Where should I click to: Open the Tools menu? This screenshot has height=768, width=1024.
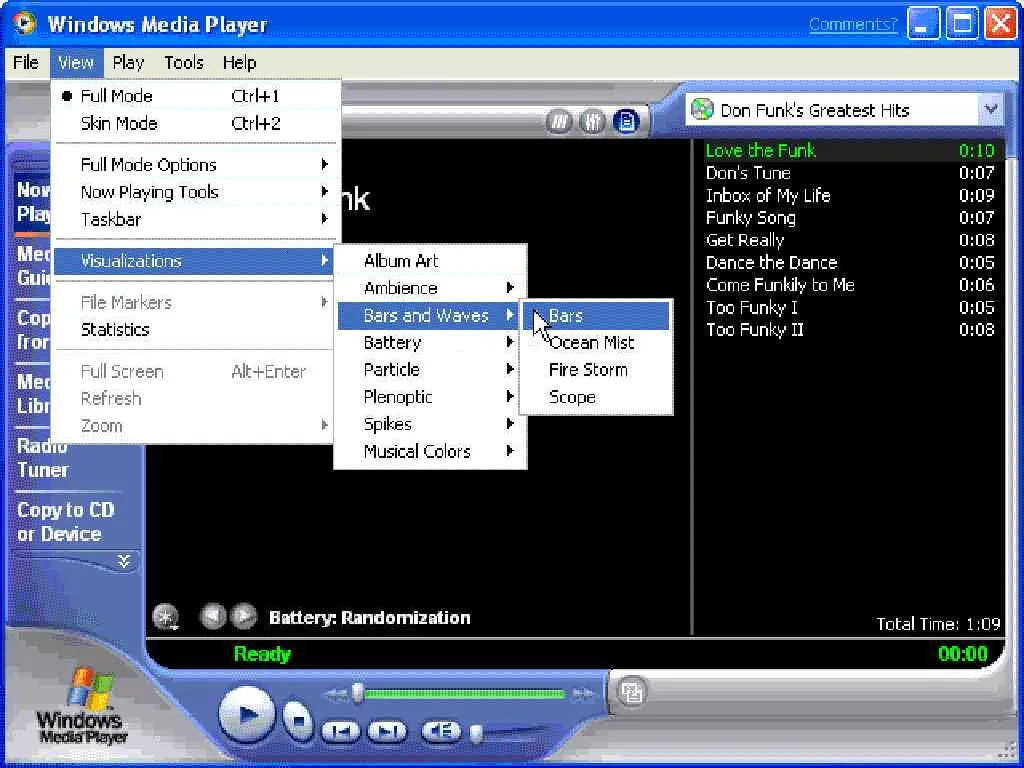184,63
